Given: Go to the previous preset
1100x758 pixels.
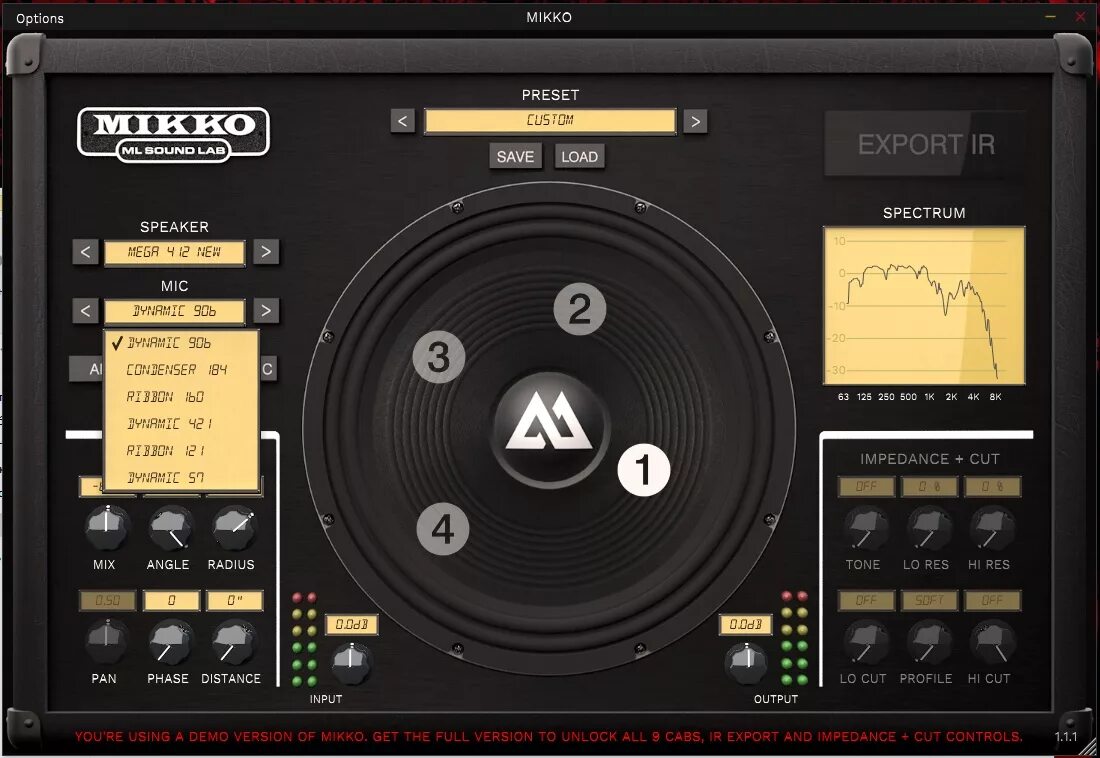Looking at the screenshot, I should 403,121.
